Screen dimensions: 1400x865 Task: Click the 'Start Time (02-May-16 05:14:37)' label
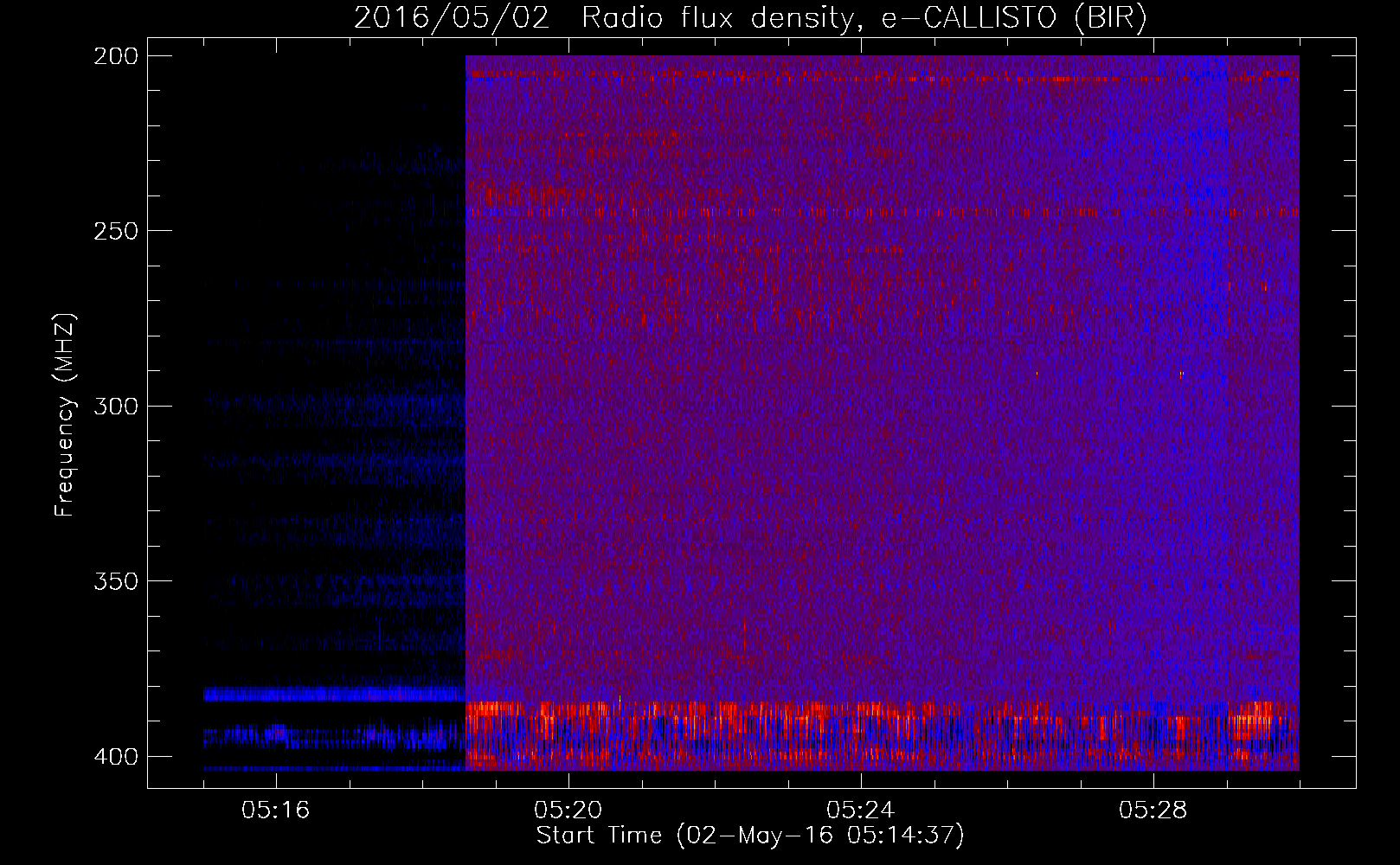pyautogui.click(x=750, y=836)
